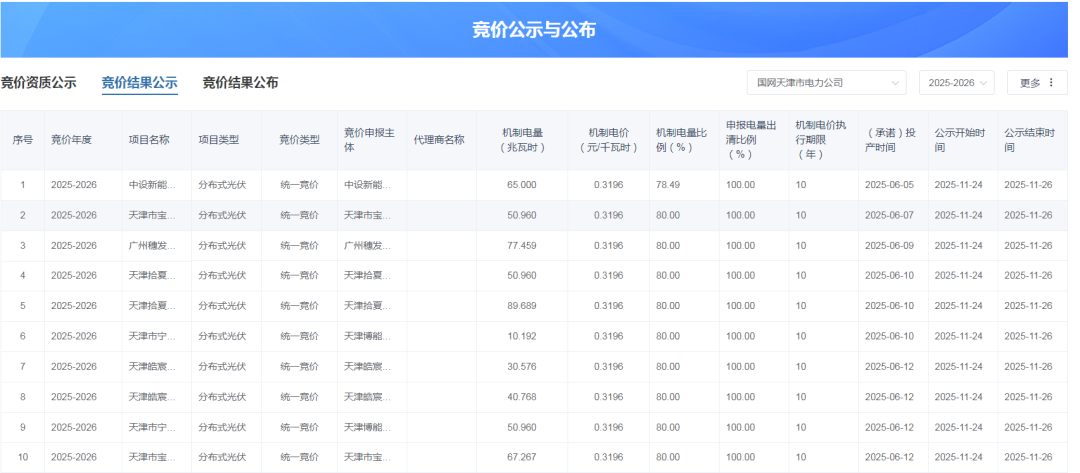This screenshot has width=1080, height=473.
Task: Click the 序号 column header
Action: click(x=22, y=140)
